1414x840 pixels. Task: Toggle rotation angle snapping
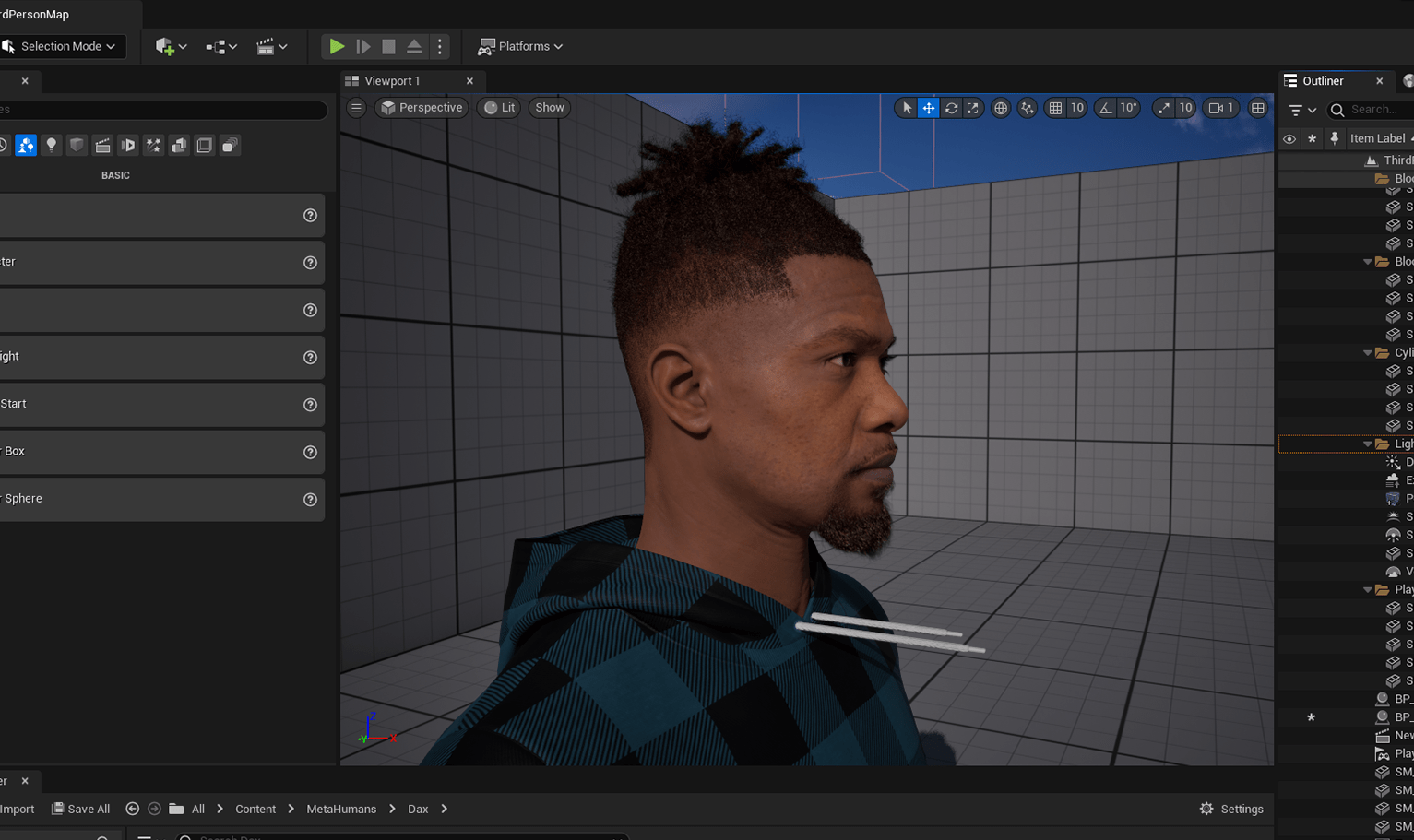click(x=1105, y=108)
